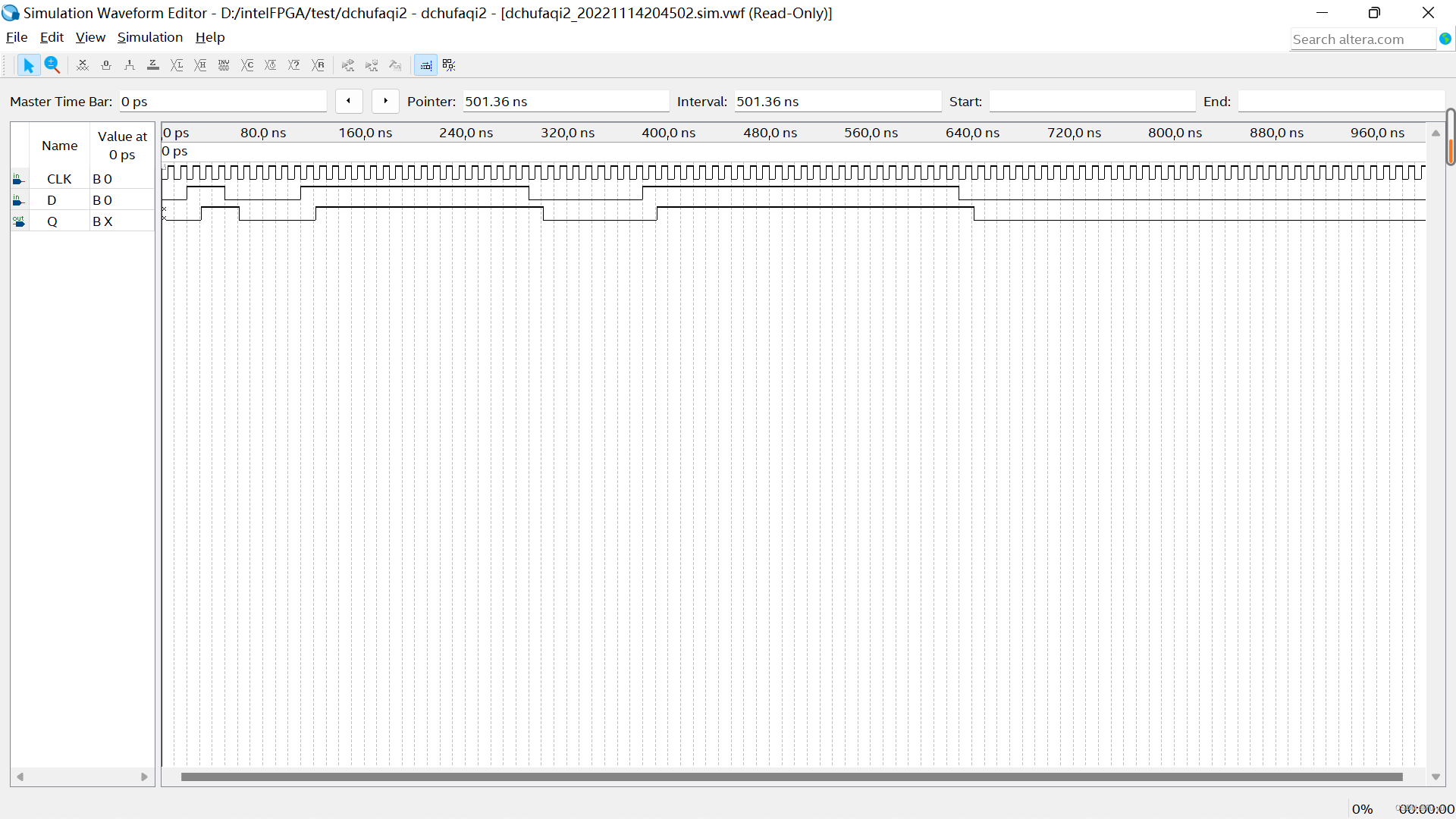This screenshot has width=1456, height=819.
Task: Run functional simulation icon
Action: pyautogui.click(x=348, y=65)
